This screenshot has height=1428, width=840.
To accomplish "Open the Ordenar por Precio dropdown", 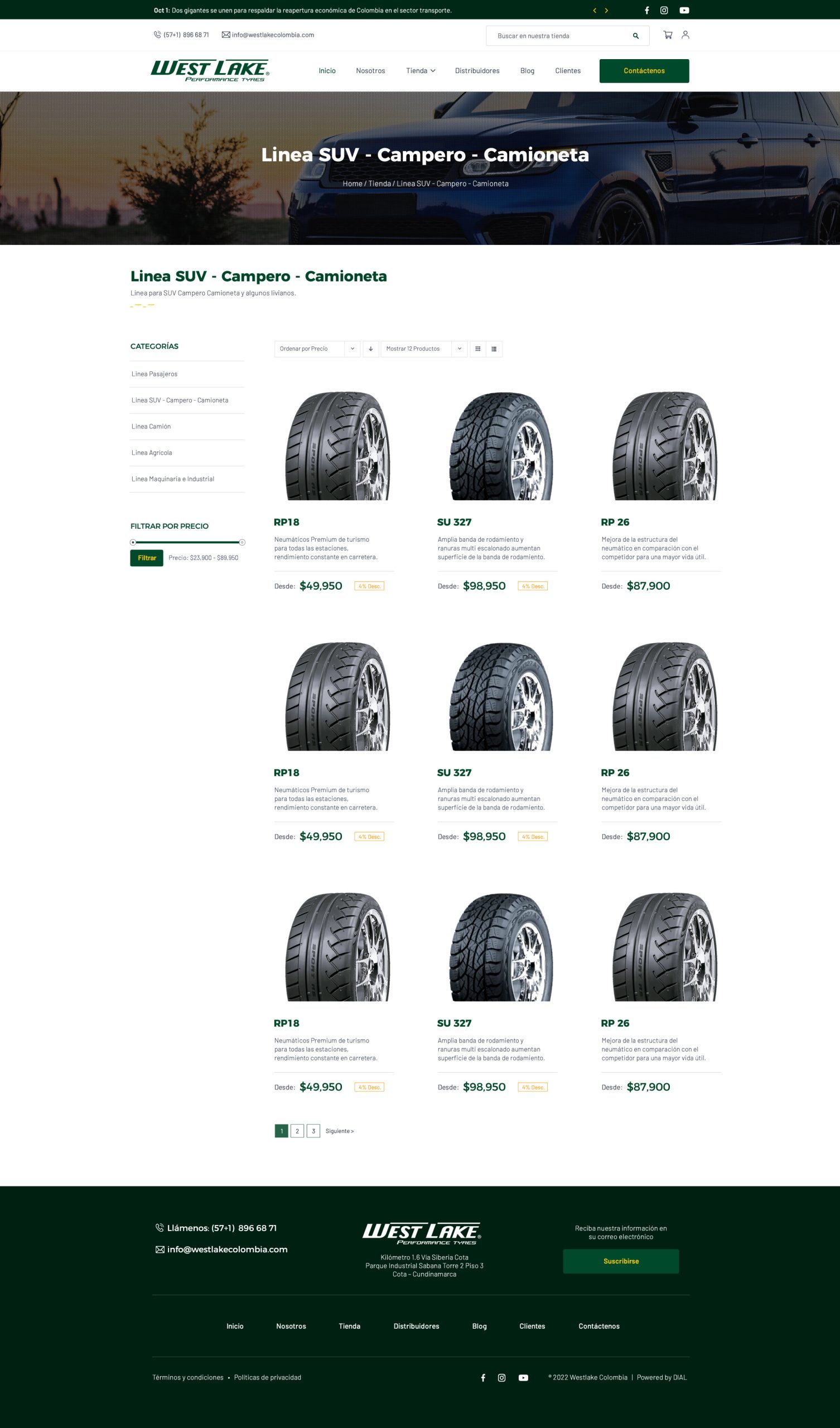I will (317, 349).
